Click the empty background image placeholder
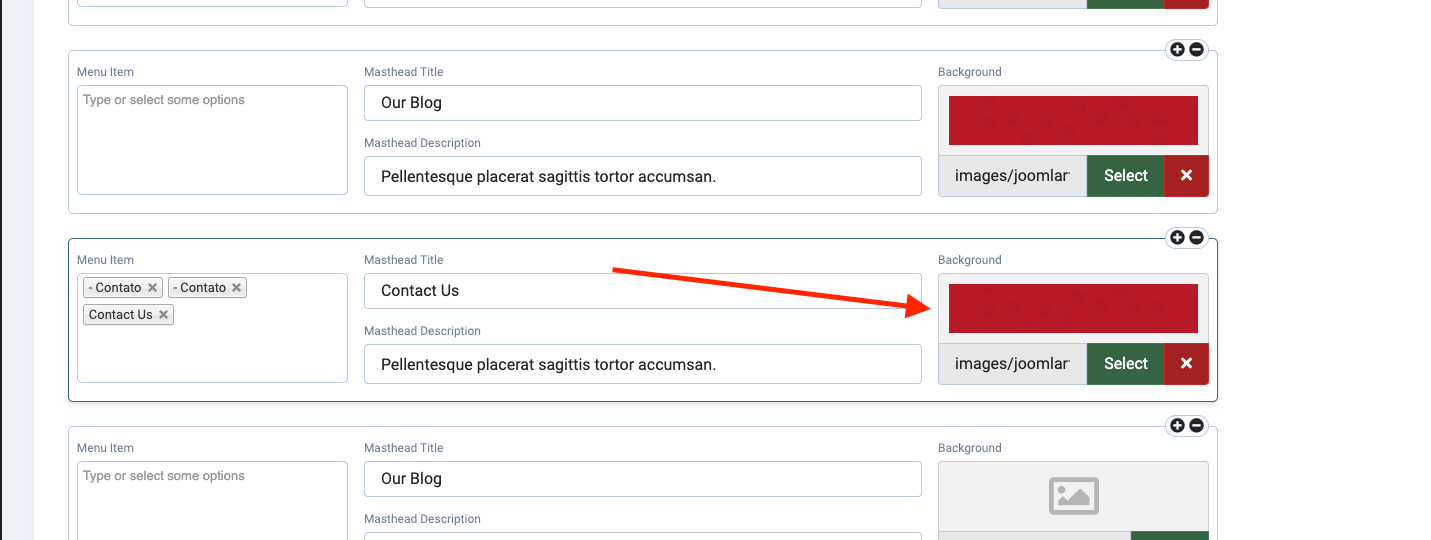Screen dimensions: 1431x540 click(x=1073, y=496)
